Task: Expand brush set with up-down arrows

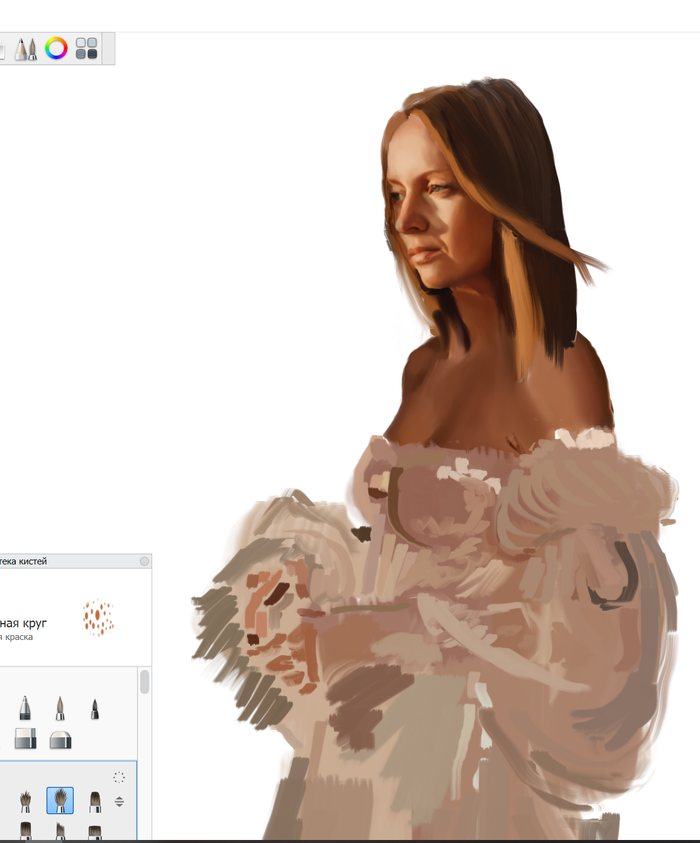Action: coord(119,801)
